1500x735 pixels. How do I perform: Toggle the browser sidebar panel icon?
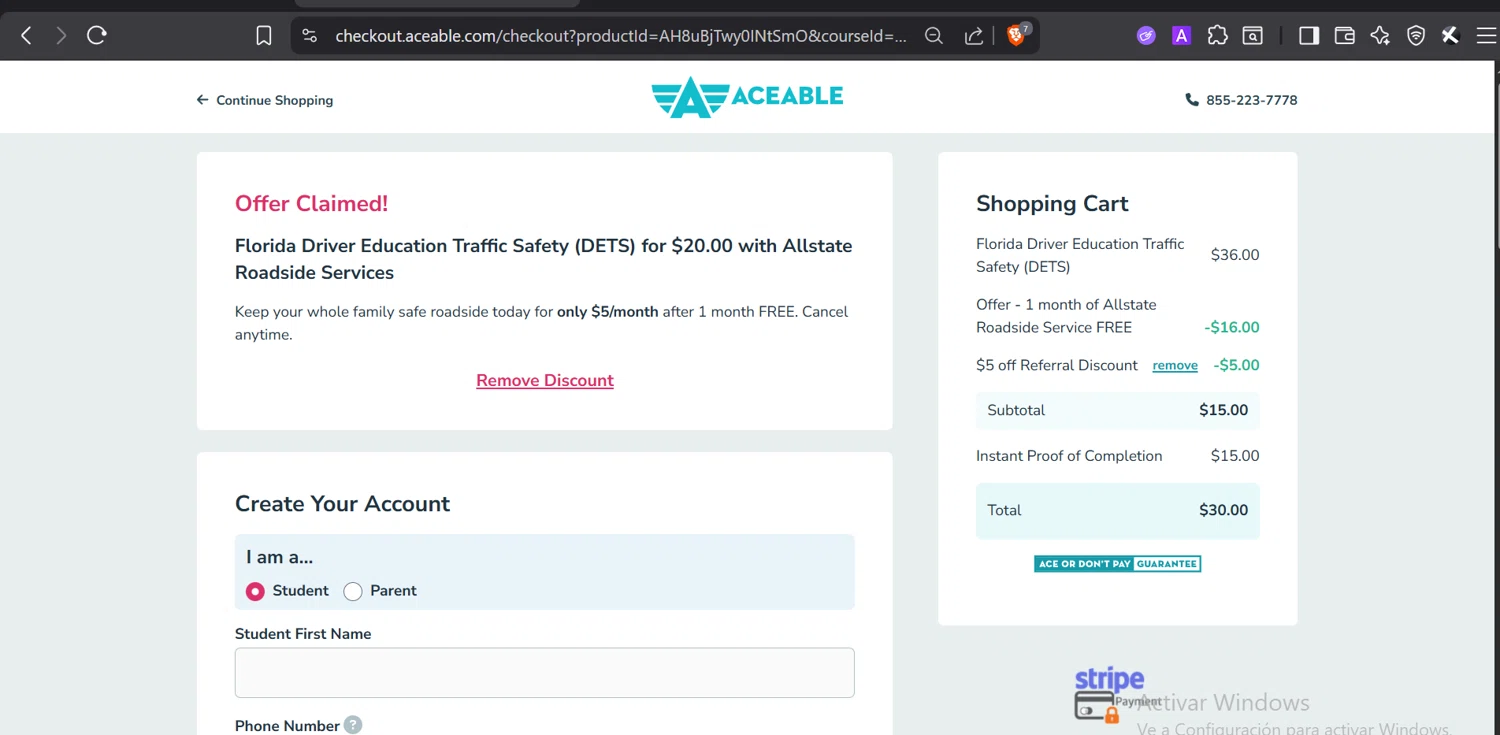(x=1308, y=36)
